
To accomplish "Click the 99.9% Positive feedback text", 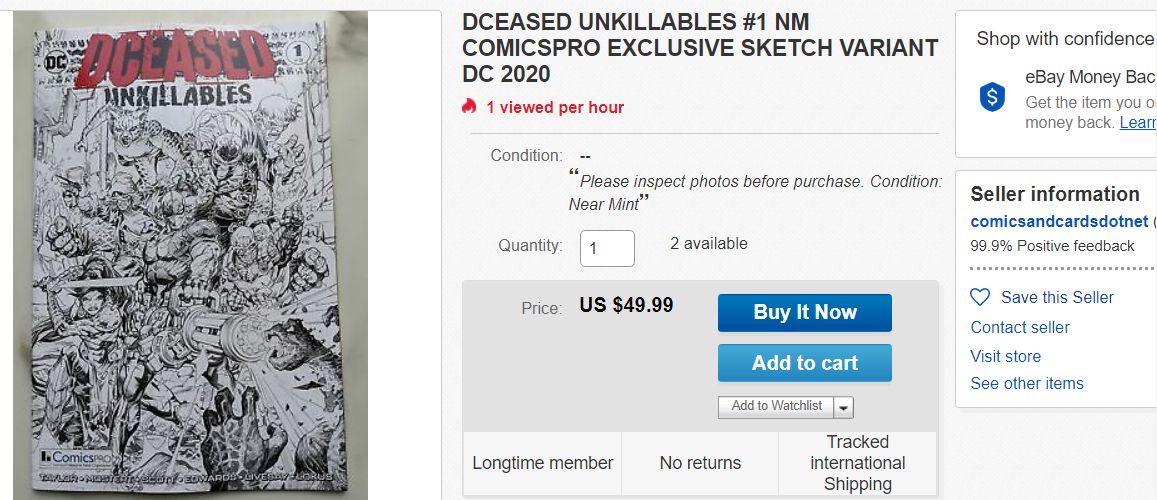I will point(1052,246).
